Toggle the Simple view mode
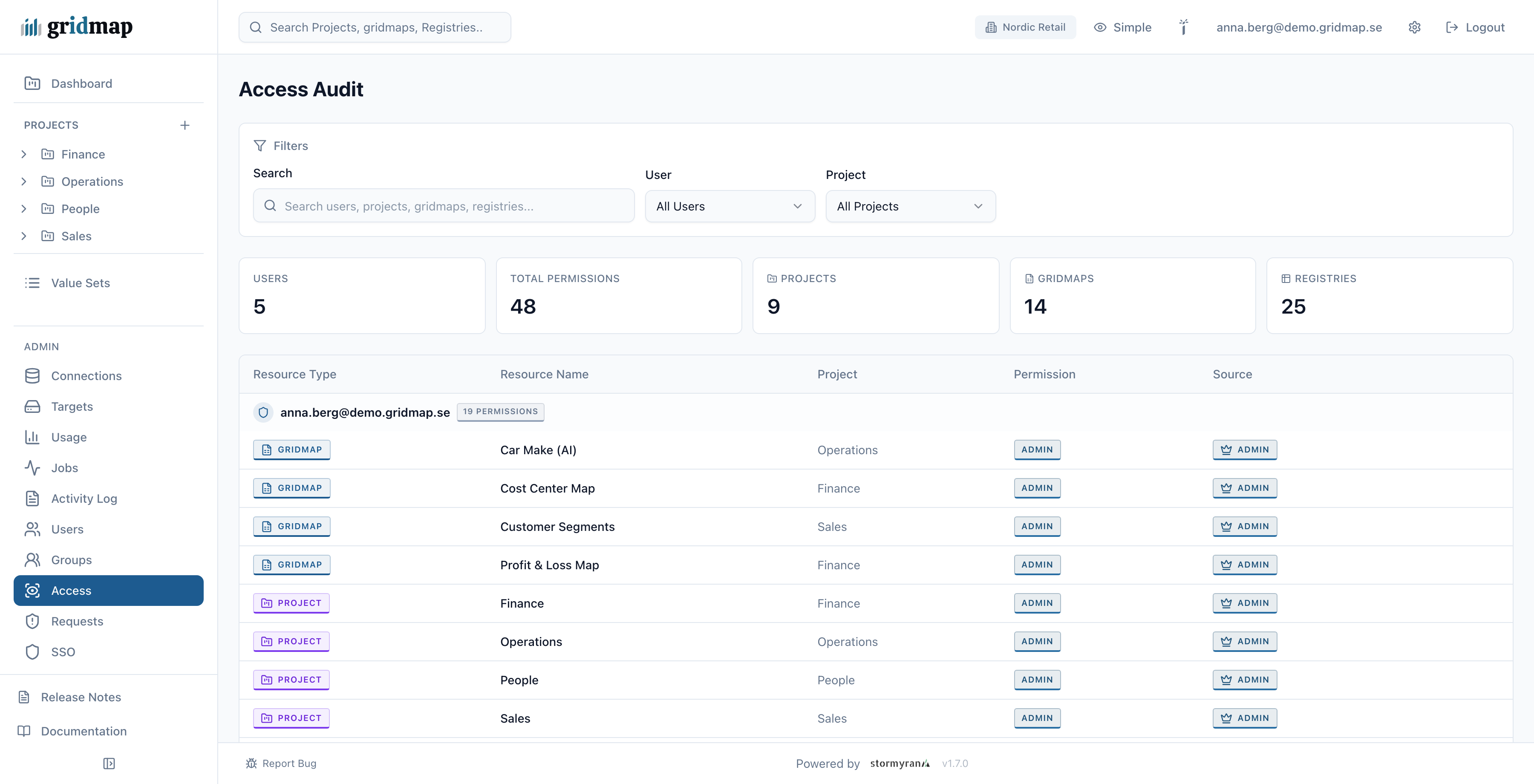The width and height of the screenshot is (1534, 784). click(x=1122, y=27)
